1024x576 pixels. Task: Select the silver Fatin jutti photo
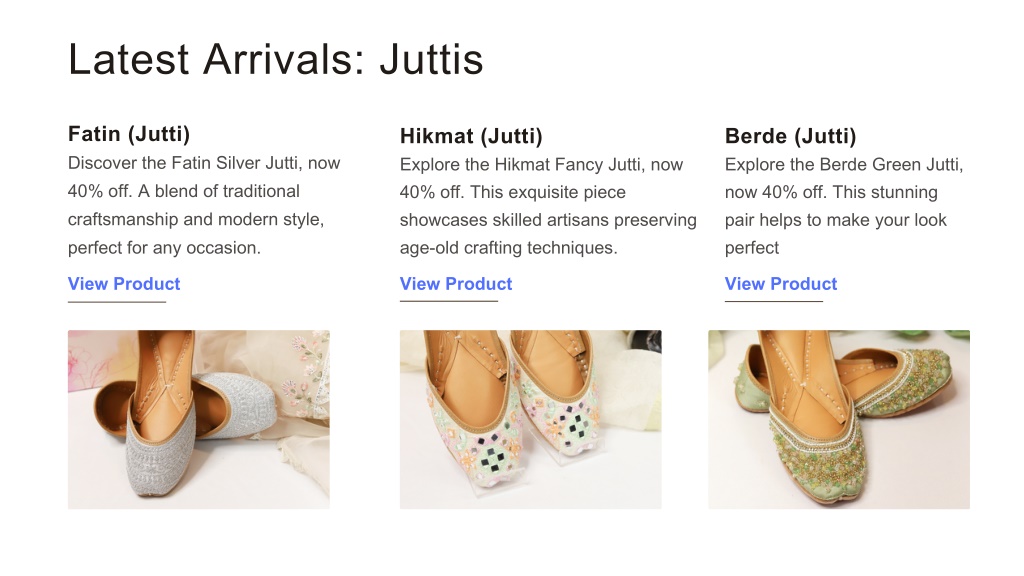coord(199,419)
